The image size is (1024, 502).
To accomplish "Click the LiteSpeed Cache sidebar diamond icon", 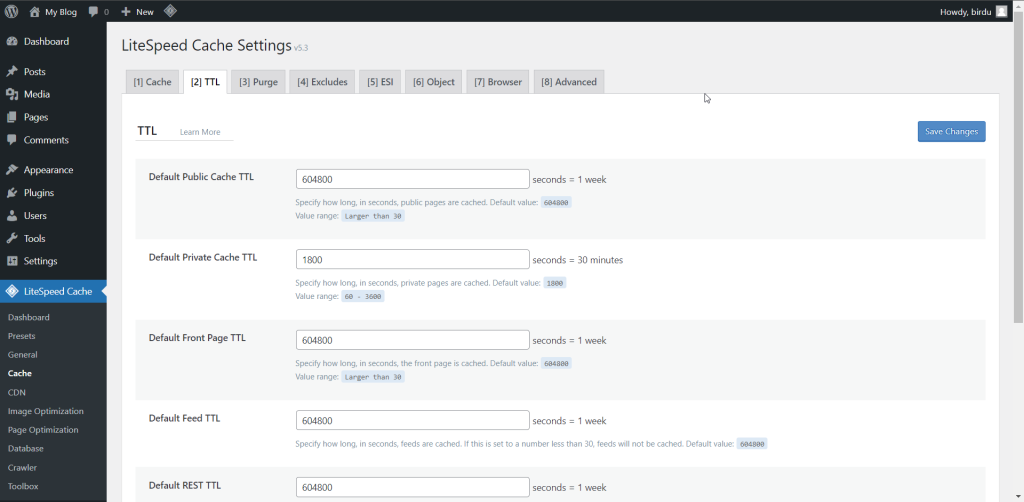I will point(12,291).
